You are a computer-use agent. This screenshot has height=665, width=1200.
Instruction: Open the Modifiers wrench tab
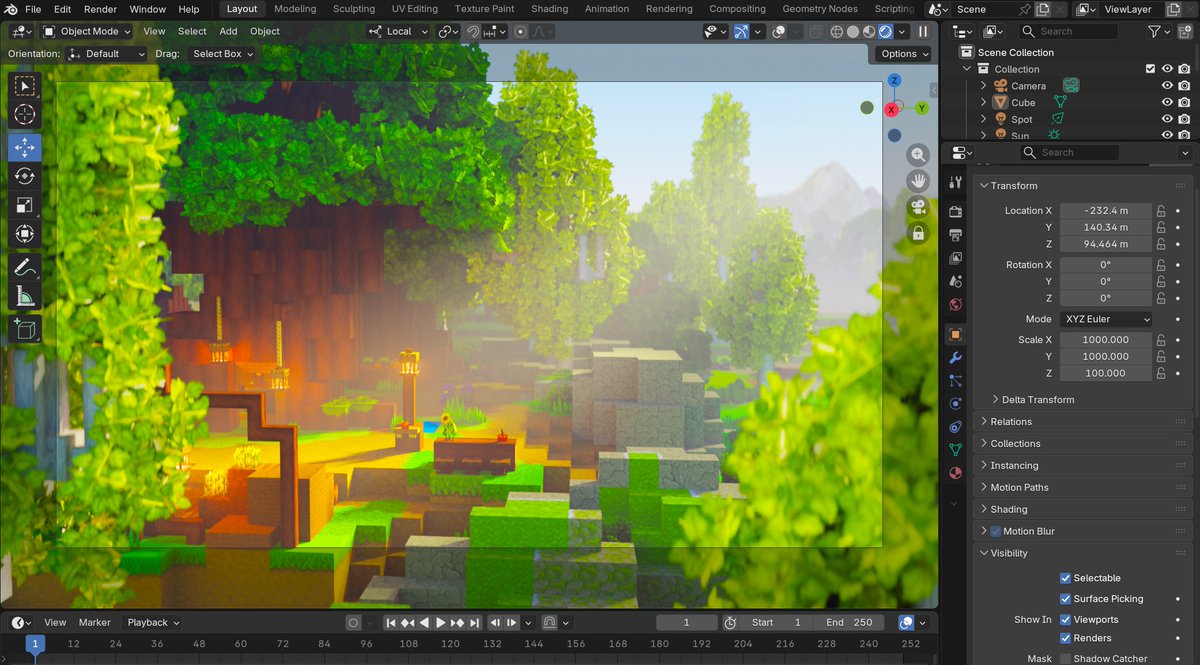coord(955,358)
